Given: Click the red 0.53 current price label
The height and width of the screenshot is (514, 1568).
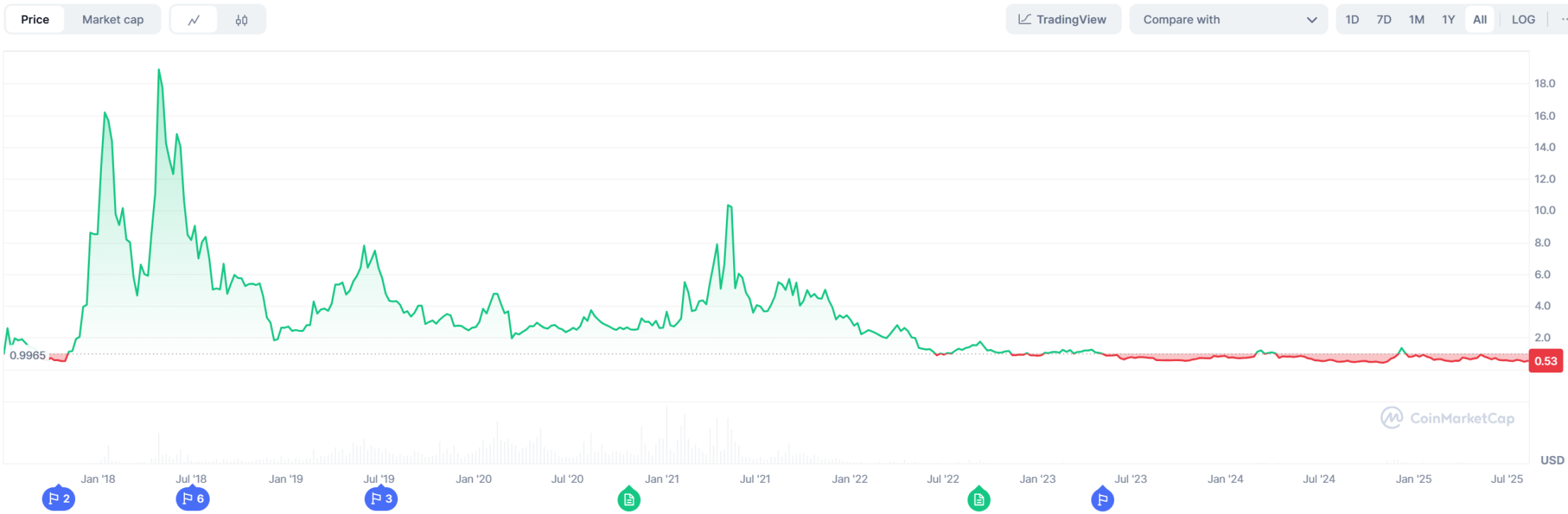Looking at the screenshot, I should [1545, 361].
